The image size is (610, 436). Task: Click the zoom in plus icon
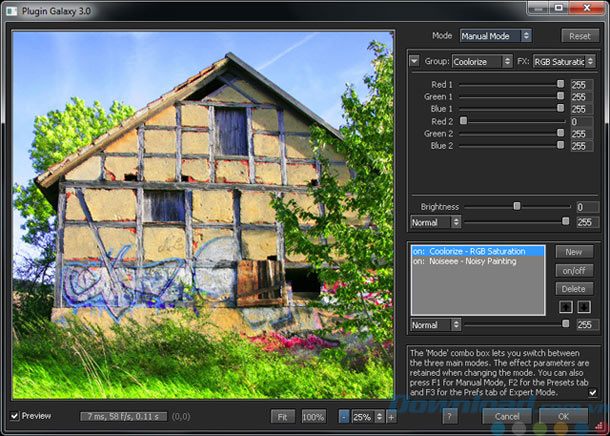390,416
